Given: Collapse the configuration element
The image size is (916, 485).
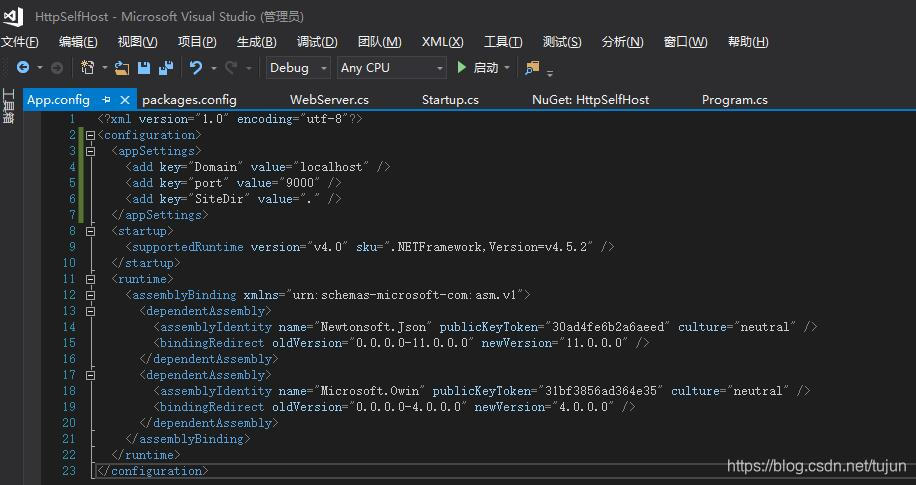Looking at the screenshot, I should pyautogui.click(x=91, y=135).
